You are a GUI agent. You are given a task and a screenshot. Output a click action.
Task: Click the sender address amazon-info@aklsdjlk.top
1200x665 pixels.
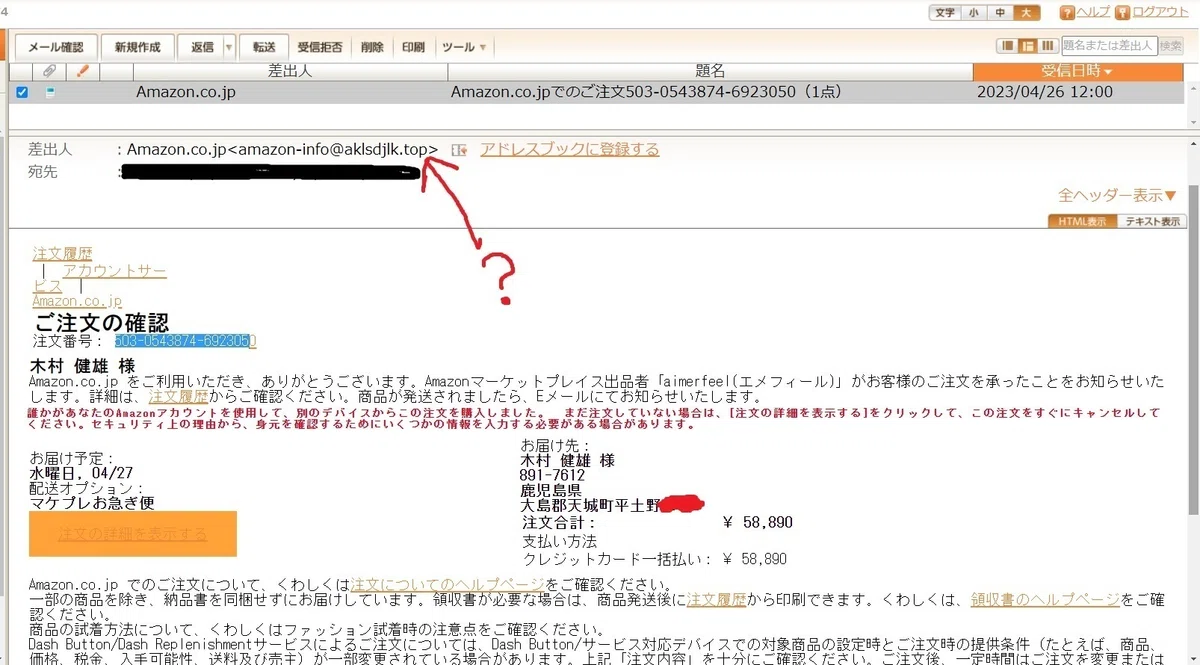pyautogui.click(x=333, y=149)
